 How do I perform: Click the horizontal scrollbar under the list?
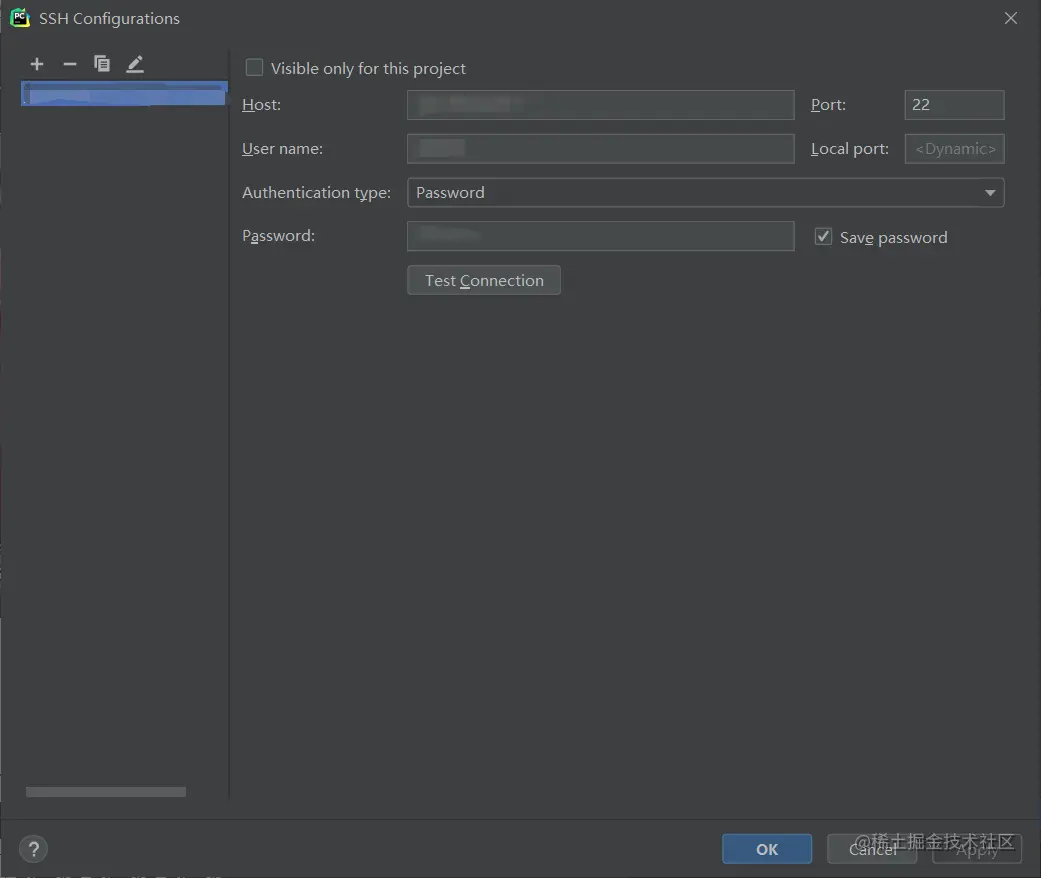(105, 791)
